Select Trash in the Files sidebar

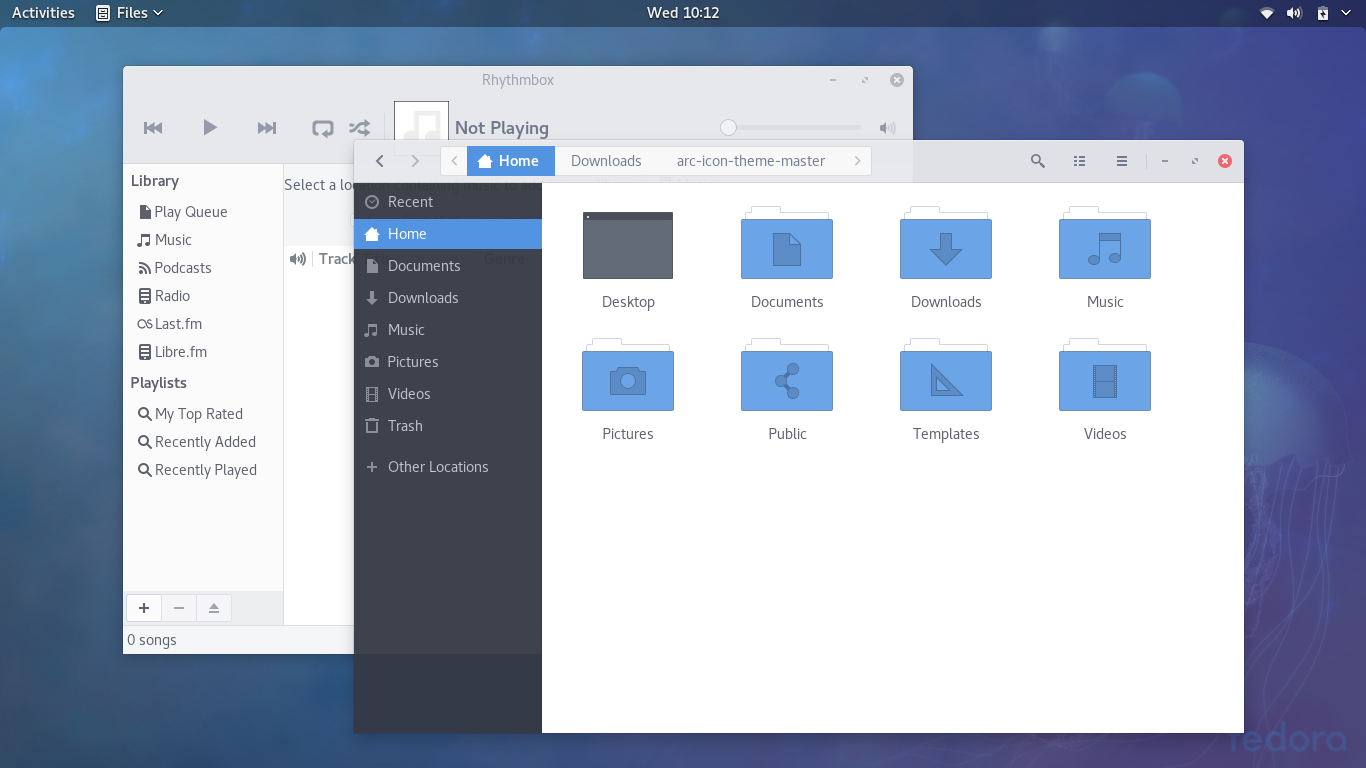click(405, 426)
